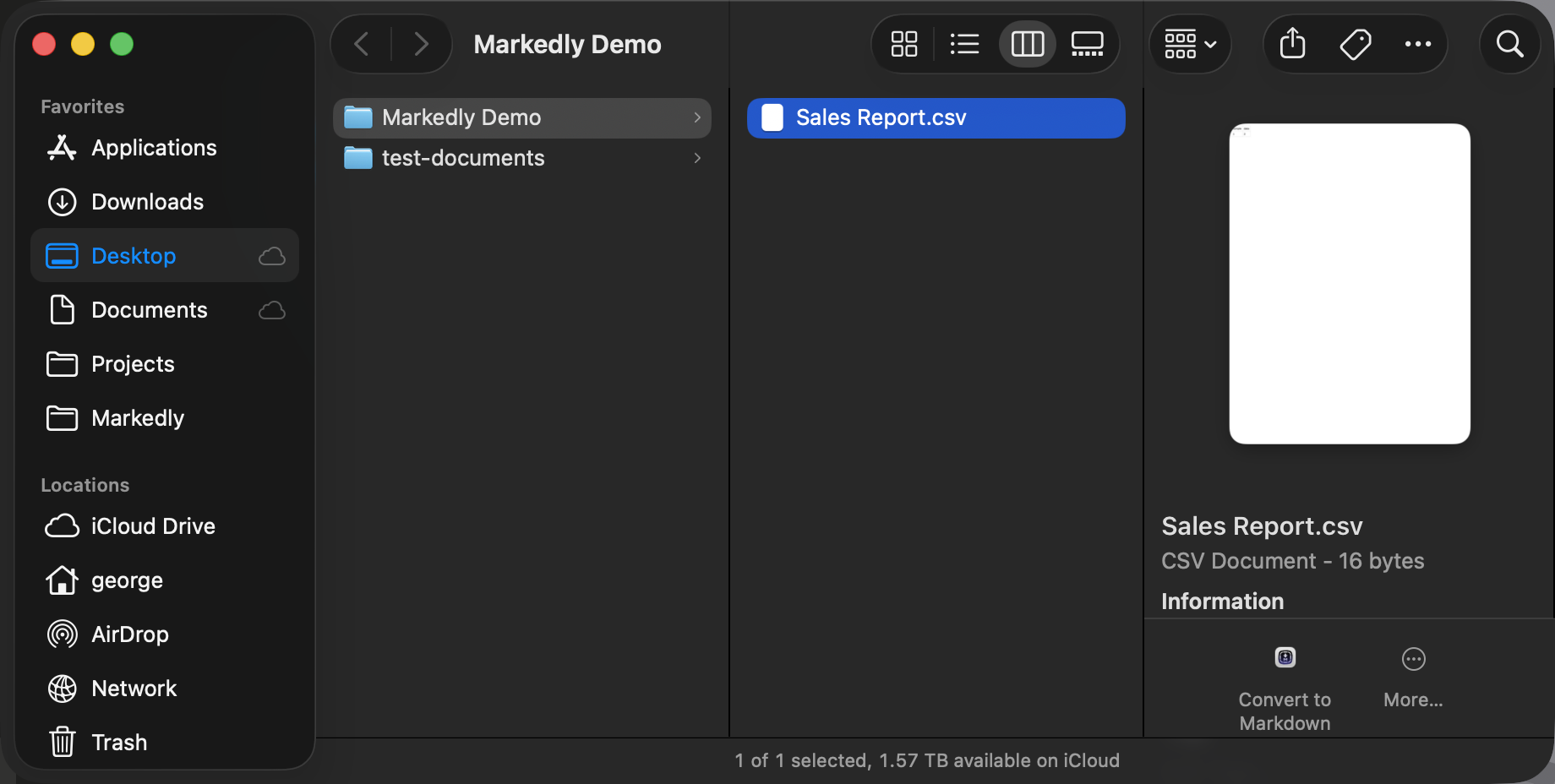
Task: Go back with the left chevron
Action: (362, 44)
